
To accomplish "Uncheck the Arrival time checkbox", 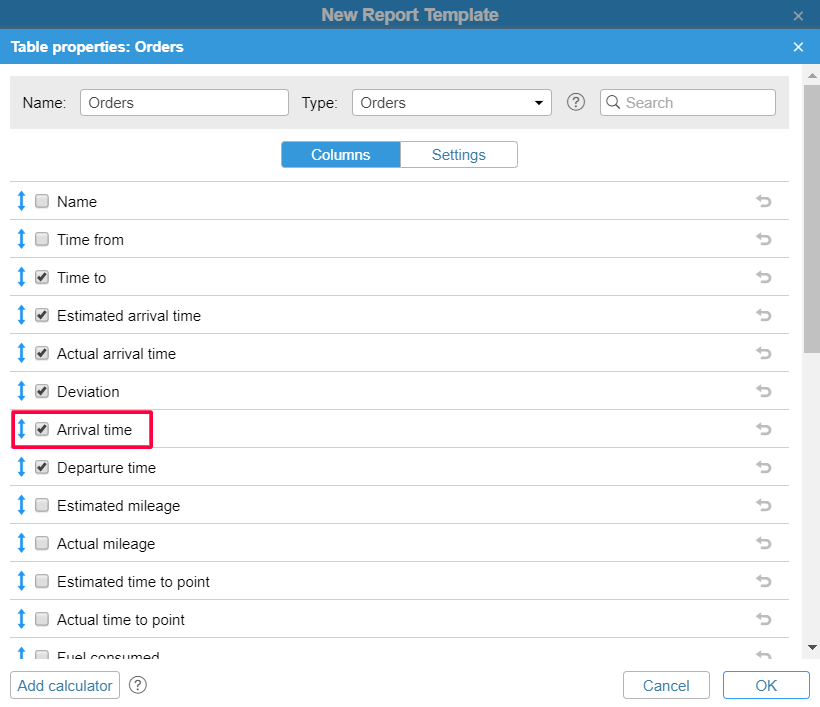I will (42, 429).
